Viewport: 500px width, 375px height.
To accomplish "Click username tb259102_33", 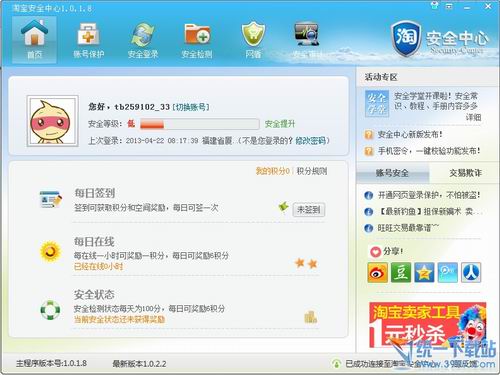I will [x=142, y=107].
